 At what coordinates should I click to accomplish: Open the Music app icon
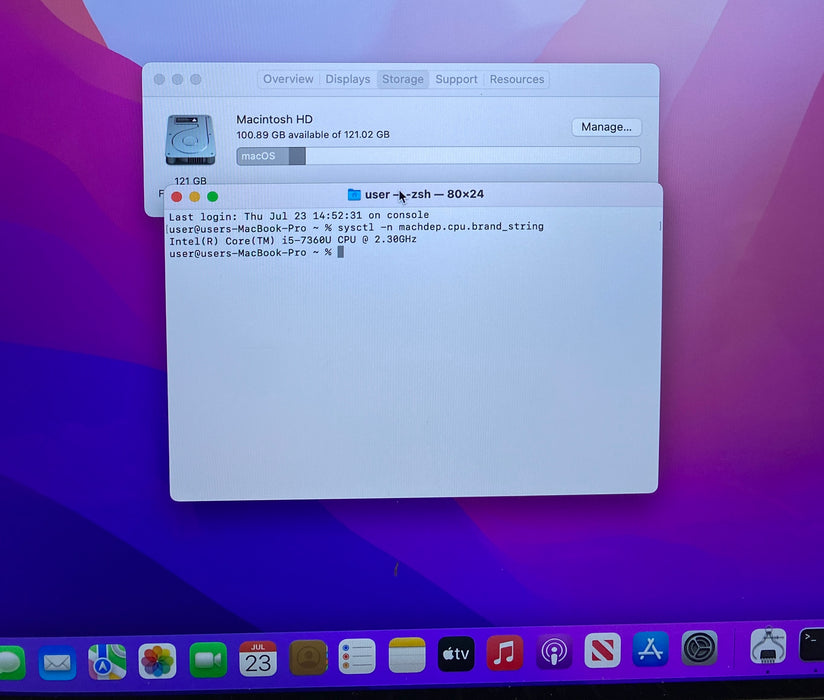point(505,653)
